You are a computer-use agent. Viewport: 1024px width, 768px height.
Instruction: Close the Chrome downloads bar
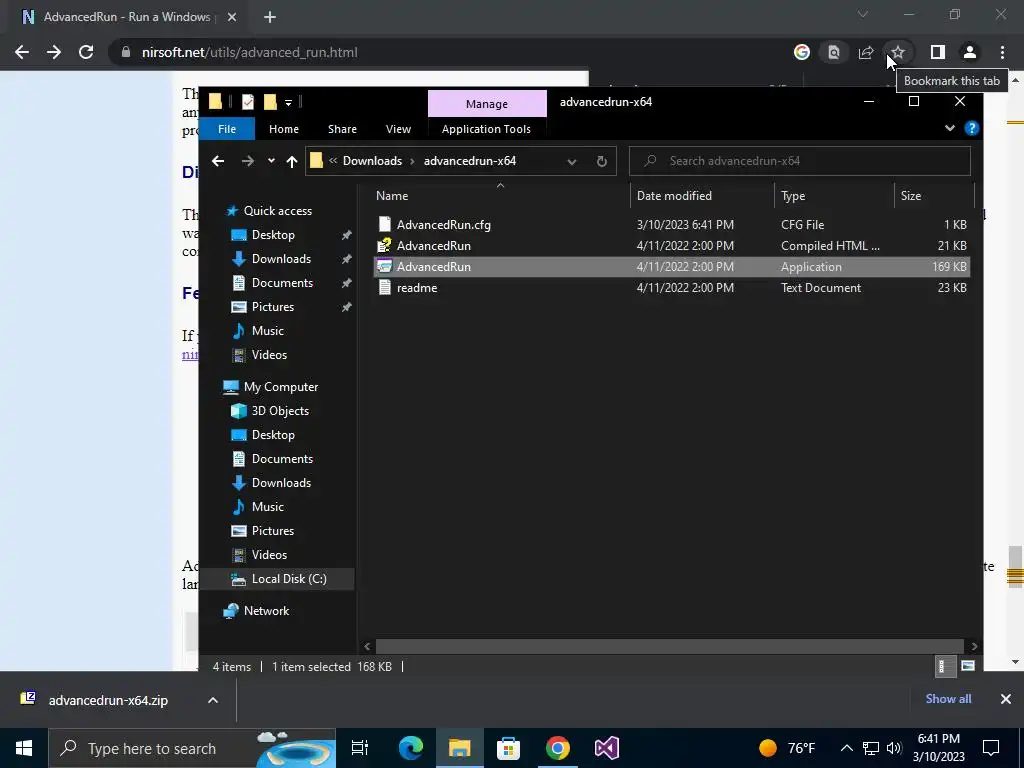click(x=1006, y=699)
